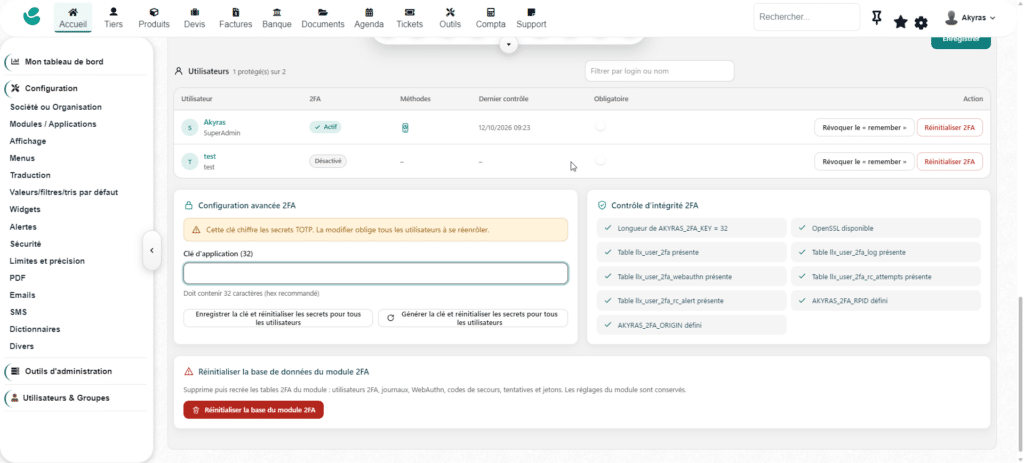Open Limites et précision settings

pos(47,261)
